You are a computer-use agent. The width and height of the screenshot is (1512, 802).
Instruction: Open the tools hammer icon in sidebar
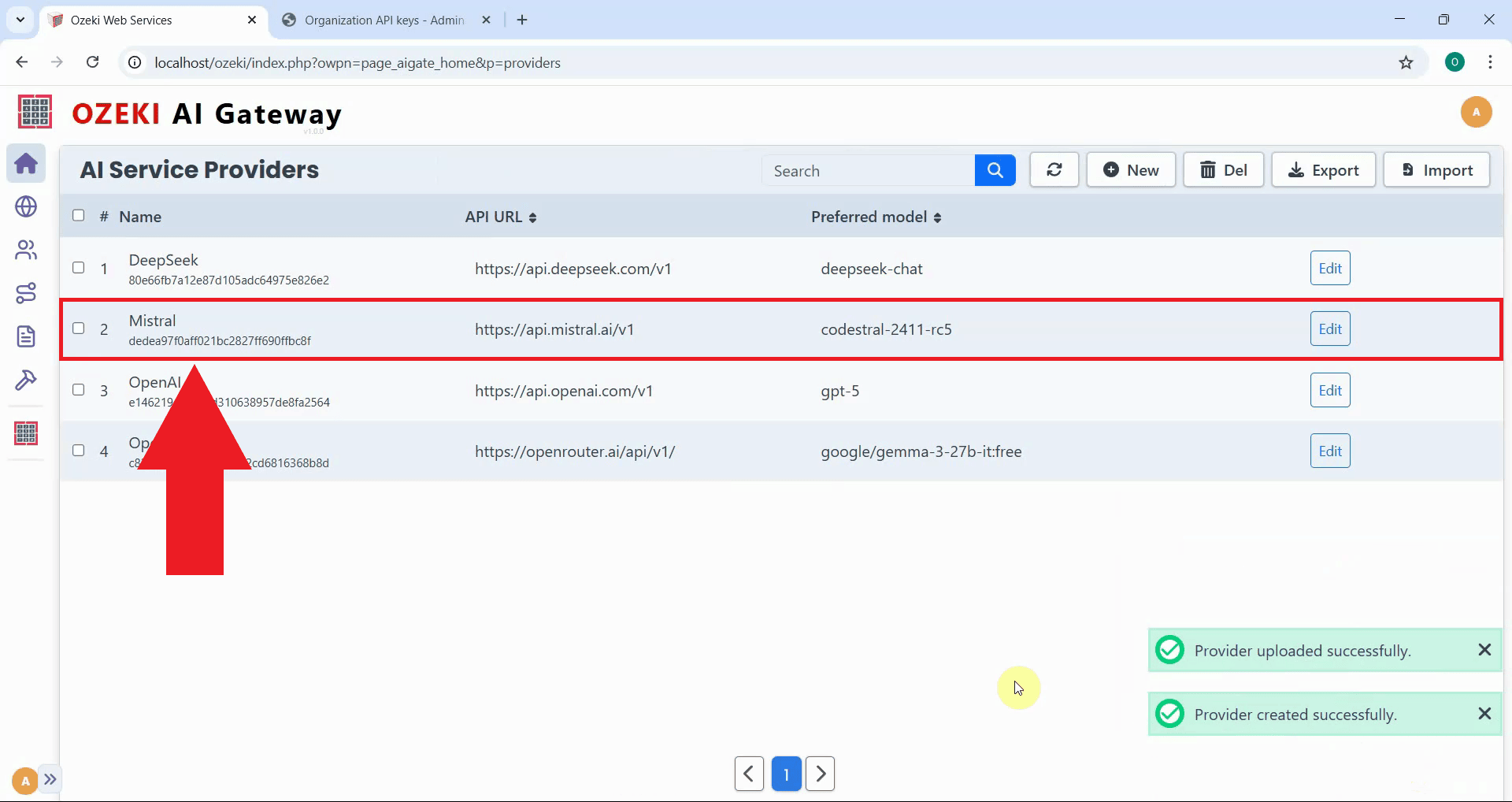coord(26,381)
